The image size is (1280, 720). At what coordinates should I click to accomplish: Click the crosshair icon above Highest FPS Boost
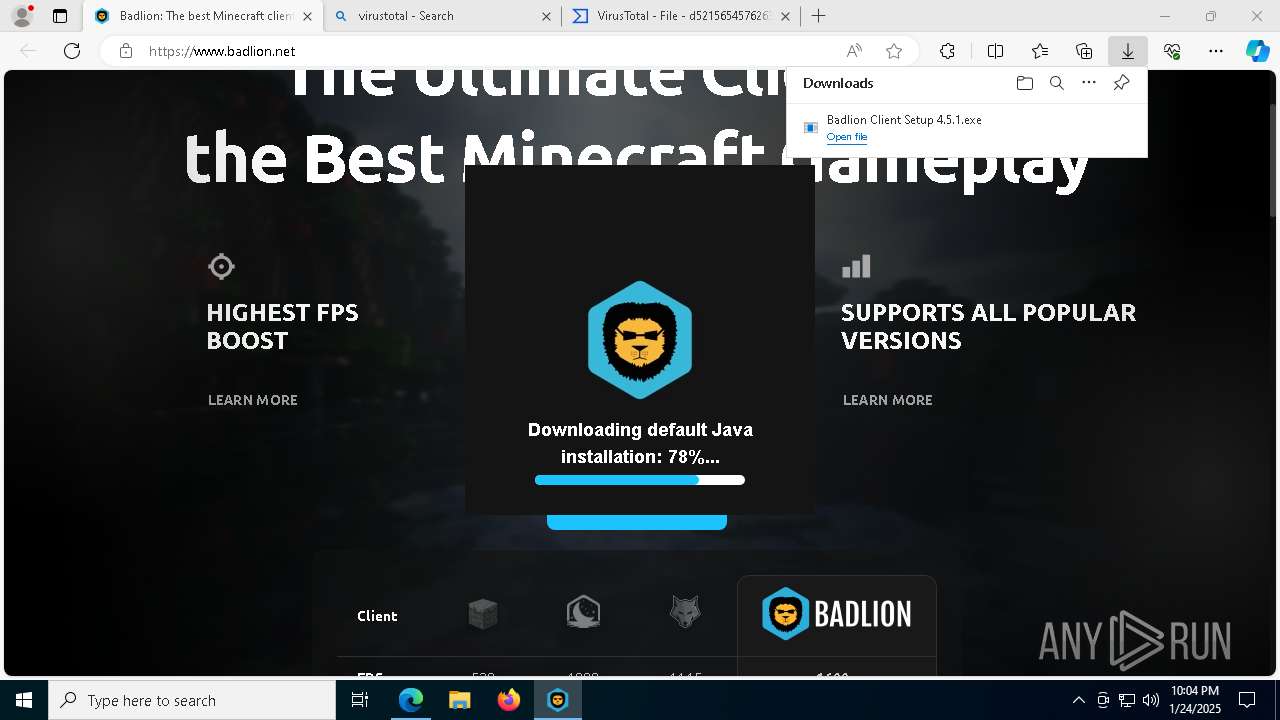click(221, 266)
